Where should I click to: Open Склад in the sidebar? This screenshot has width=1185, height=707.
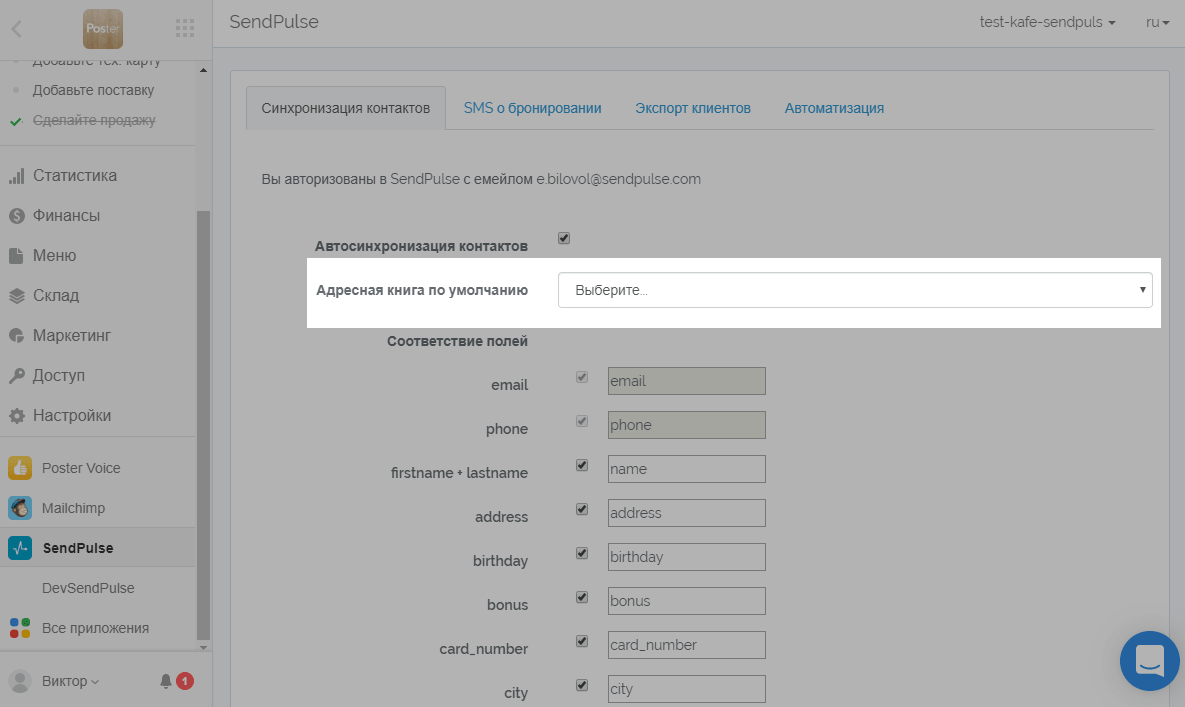[x=56, y=296]
